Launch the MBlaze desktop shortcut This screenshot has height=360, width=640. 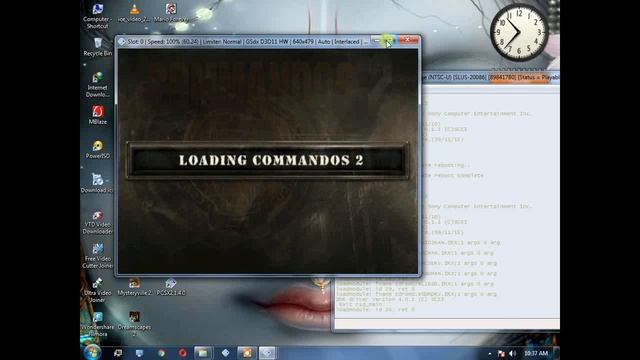[x=98, y=115]
